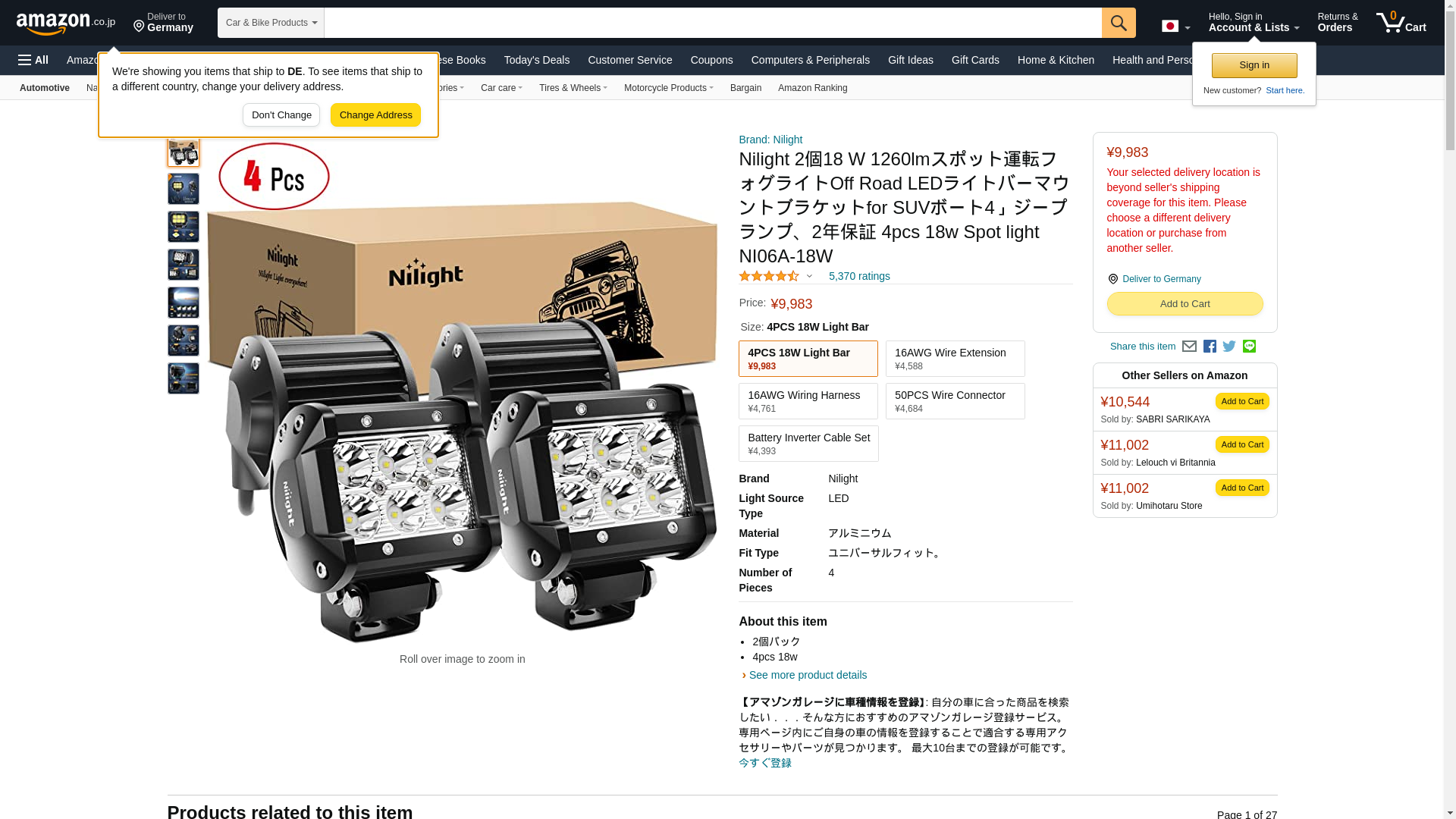Share this item on Twitter
Image resolution: width=1456 pixels, height=819 pixels.
[x=1229, y=347]
